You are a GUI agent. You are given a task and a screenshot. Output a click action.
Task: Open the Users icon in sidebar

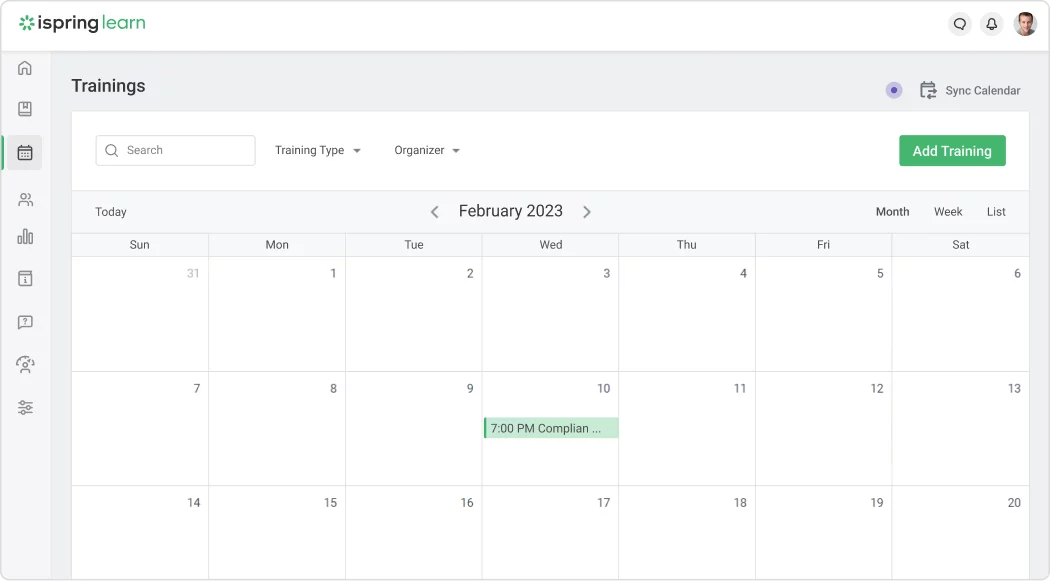(25, 199)
